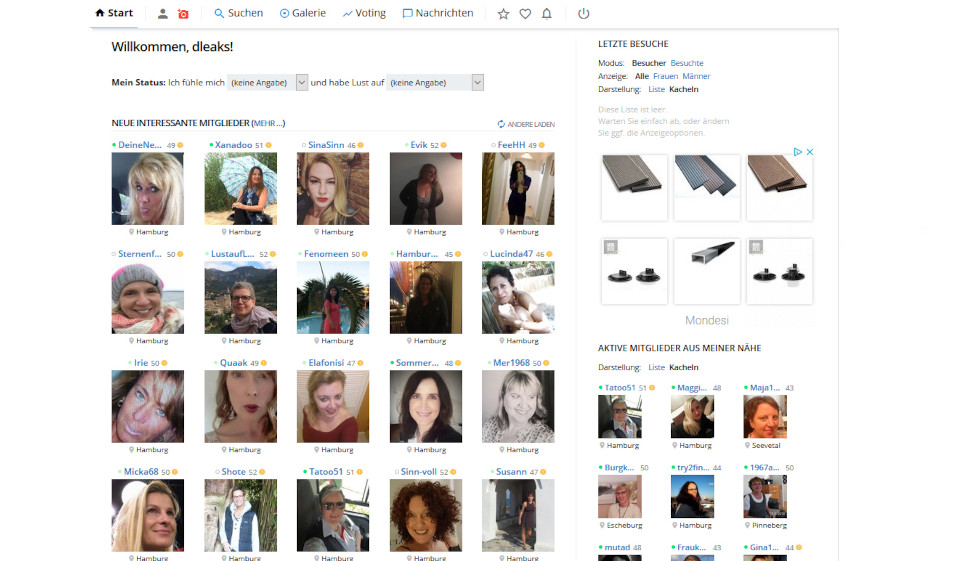Open notifications bell icon
This screenshot has height=561, width=960.
(x=547, y=14)
